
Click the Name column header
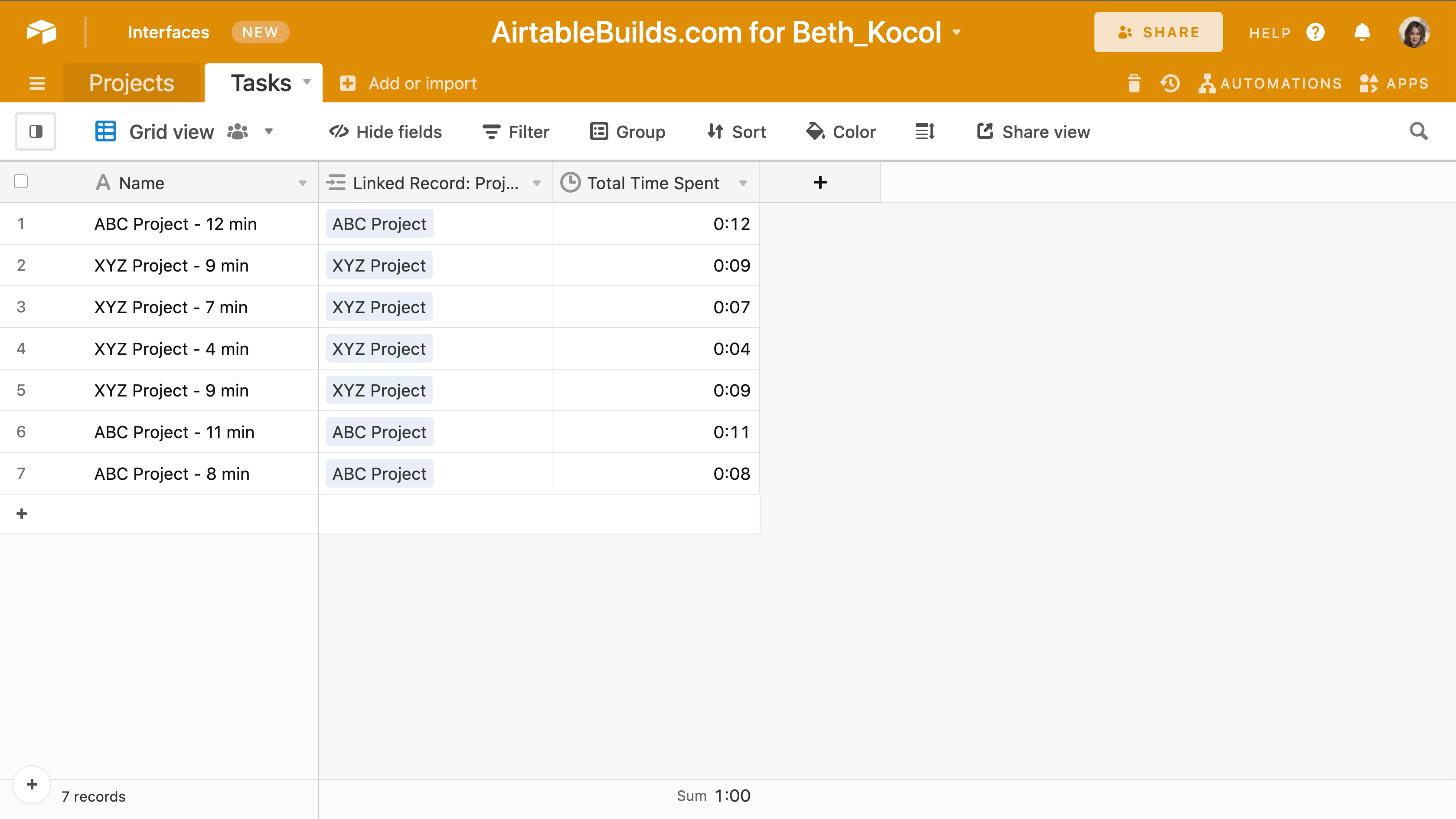pos(160,183)
